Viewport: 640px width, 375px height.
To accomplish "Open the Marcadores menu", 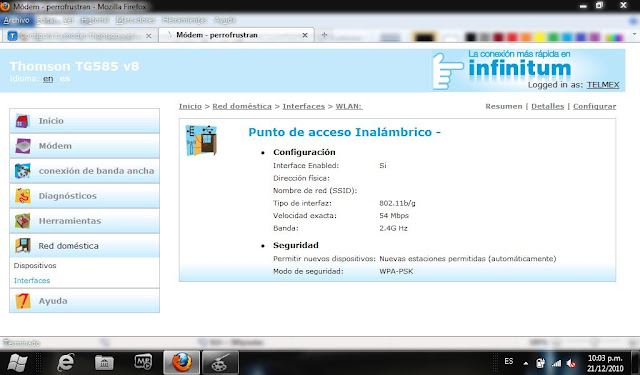I will (x=135, y=20).
